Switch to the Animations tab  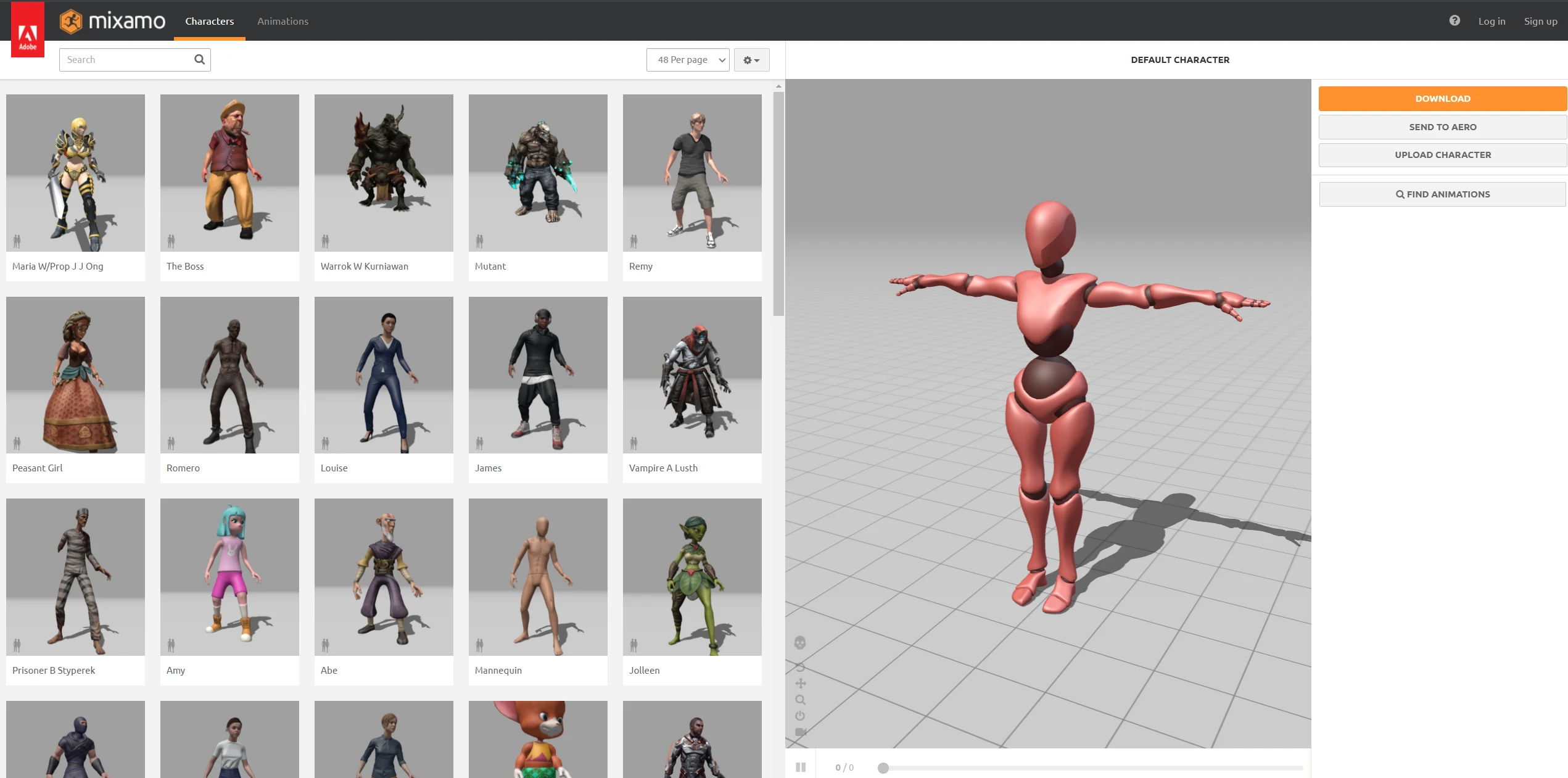tap(283, 21)
